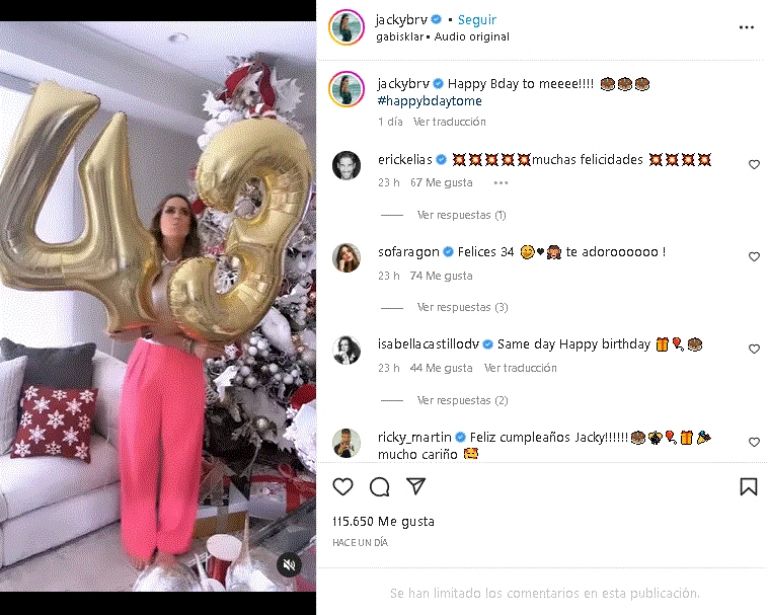Expand replies under isabellacastillodv comment
Viewport: 768px width, 615px height.
coord(462,400)
